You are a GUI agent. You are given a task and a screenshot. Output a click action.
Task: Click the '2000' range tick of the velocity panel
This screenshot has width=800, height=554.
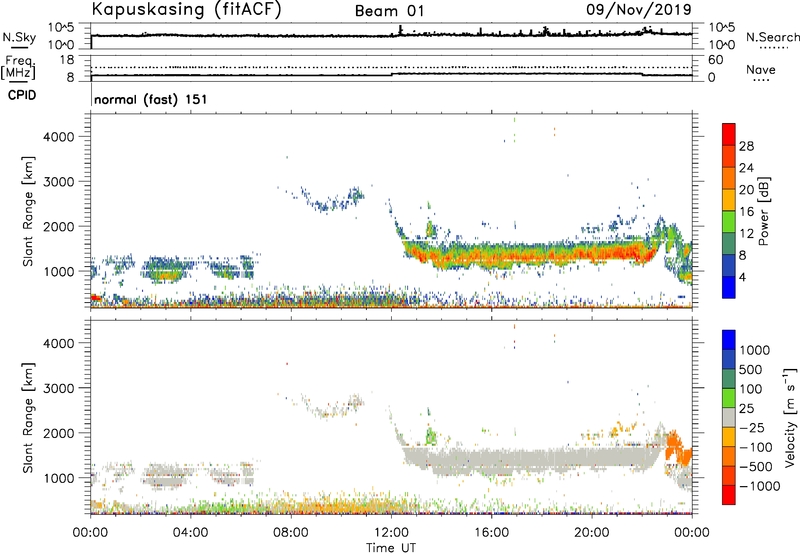[x=58, y=433]
